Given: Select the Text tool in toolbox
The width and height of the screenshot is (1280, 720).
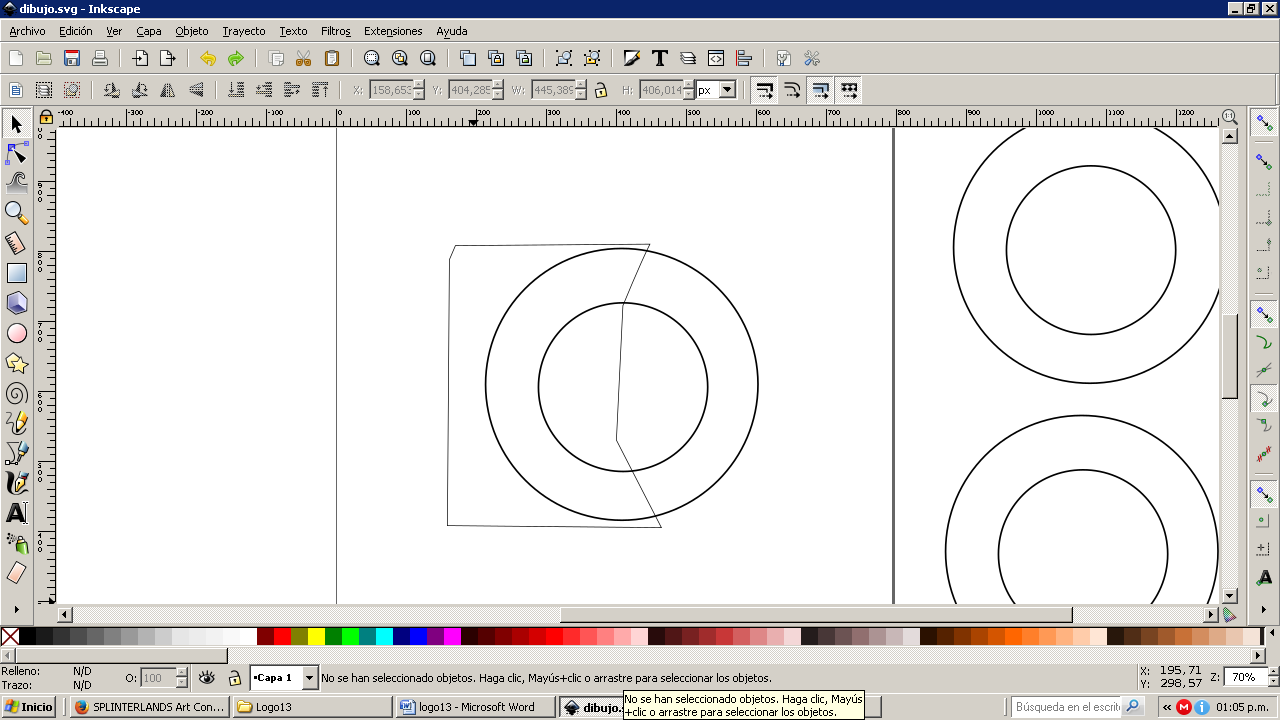Looking at the screenshot, I should (16, 513).
